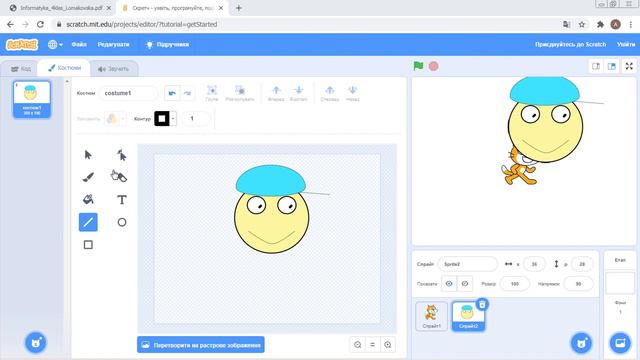
Task: Click the sprite x position field
Action: coord(534,264)
